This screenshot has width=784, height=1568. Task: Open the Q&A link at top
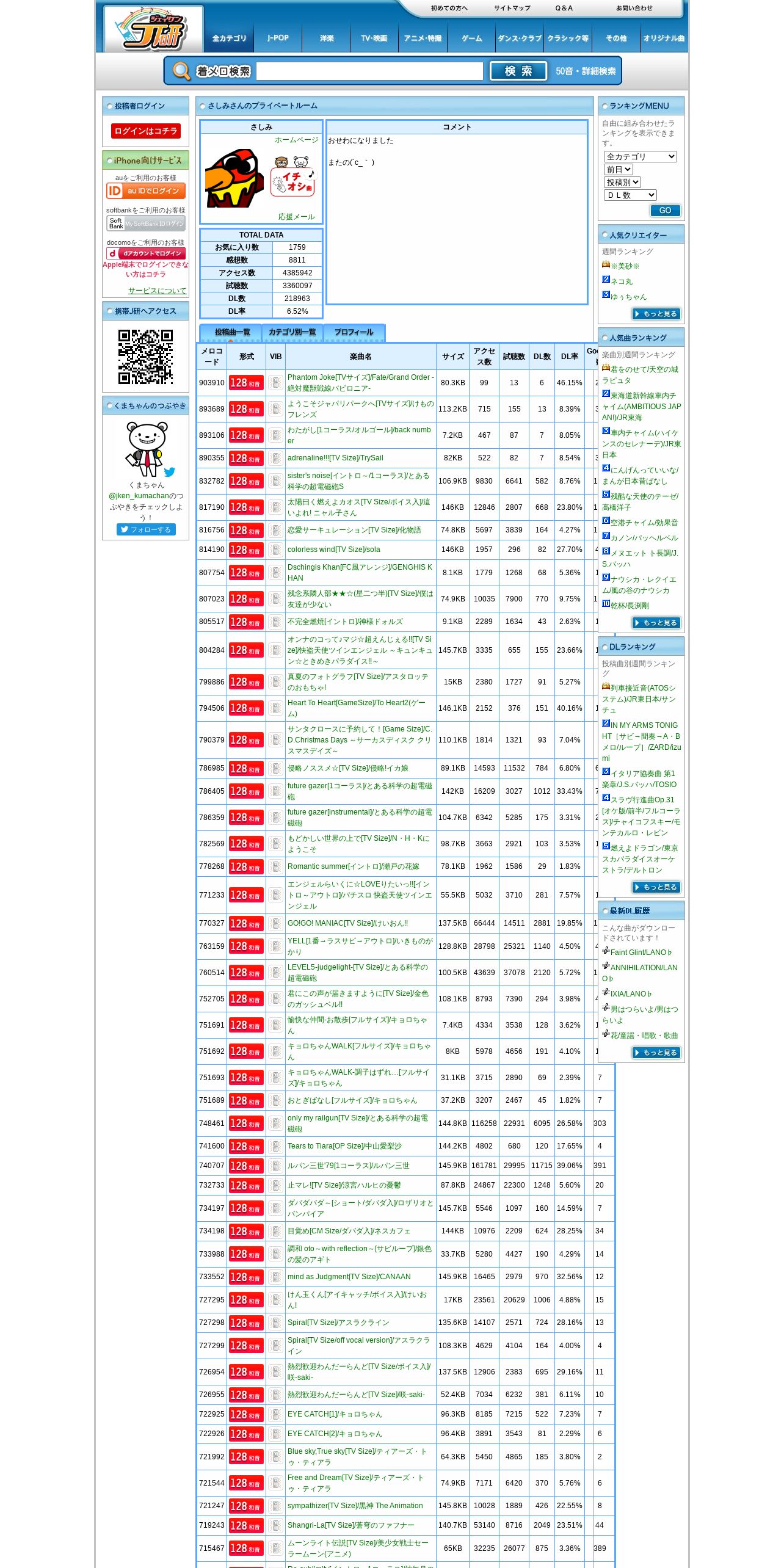click(564, 8)
